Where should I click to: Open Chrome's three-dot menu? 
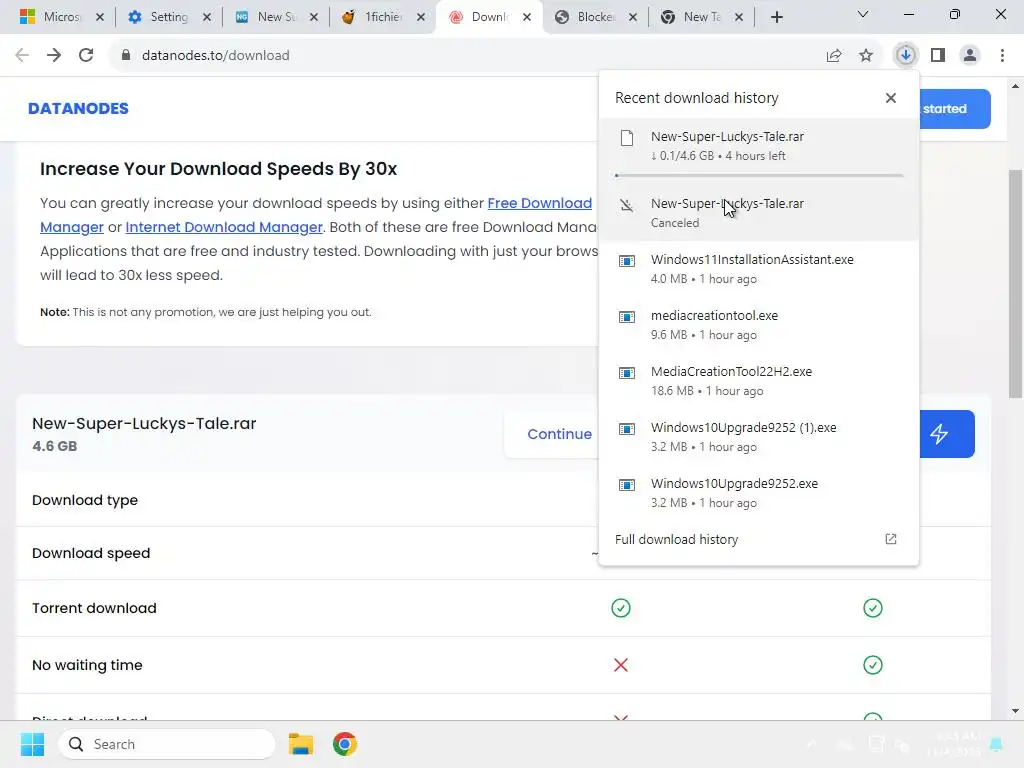tap(1002, 56)
